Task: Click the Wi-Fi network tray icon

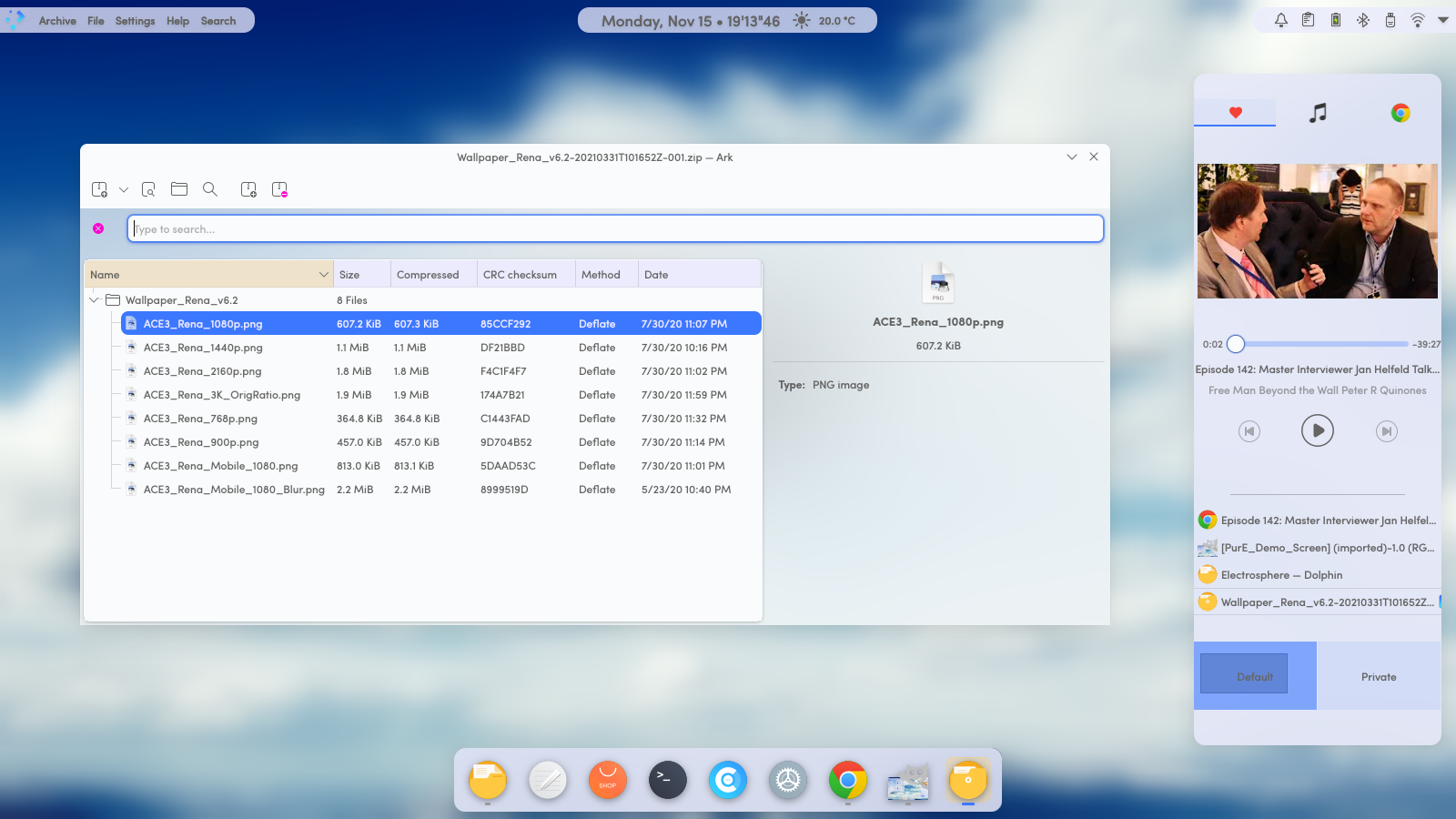Action: [1418, 20]
